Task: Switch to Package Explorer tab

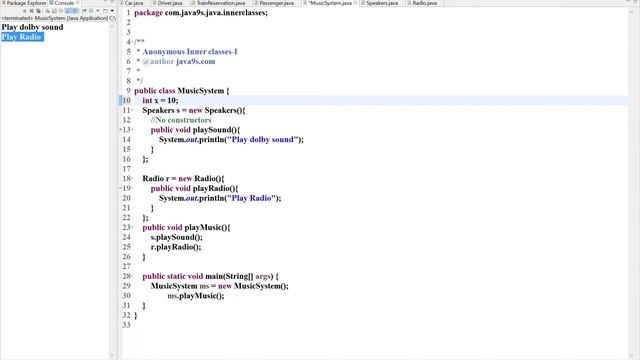Action: pos(24,3)
